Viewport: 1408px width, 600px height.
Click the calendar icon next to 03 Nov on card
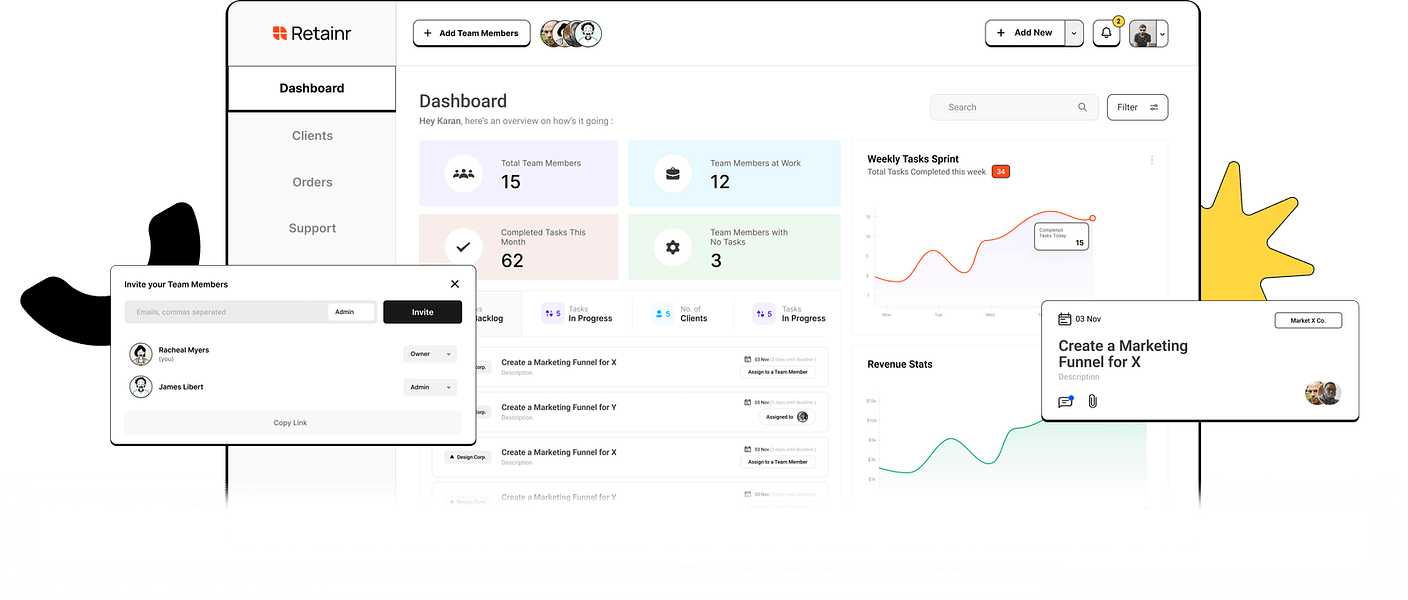coord(1065,319)
